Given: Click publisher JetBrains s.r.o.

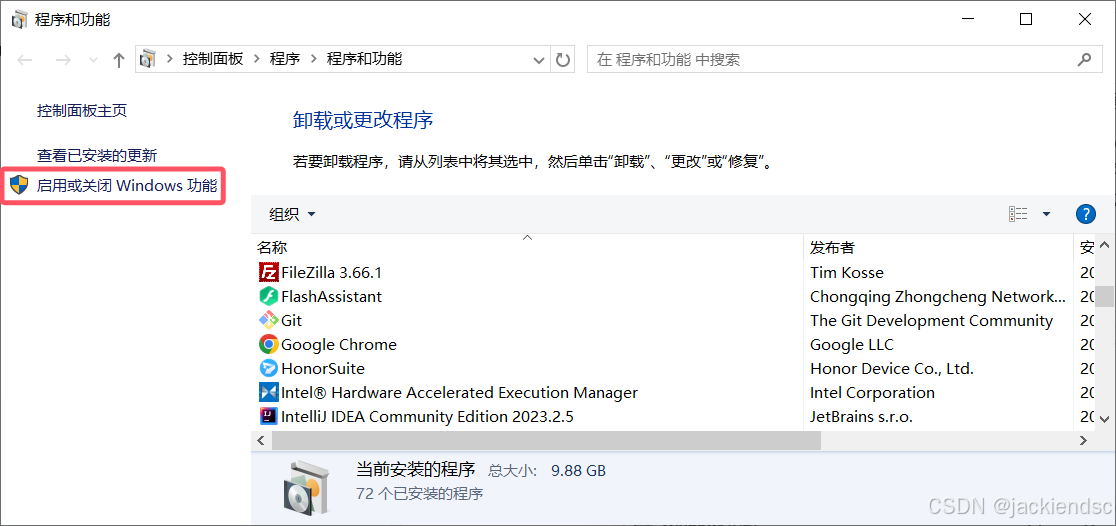Looking at the screenshot, I should [x=861, y=416].
